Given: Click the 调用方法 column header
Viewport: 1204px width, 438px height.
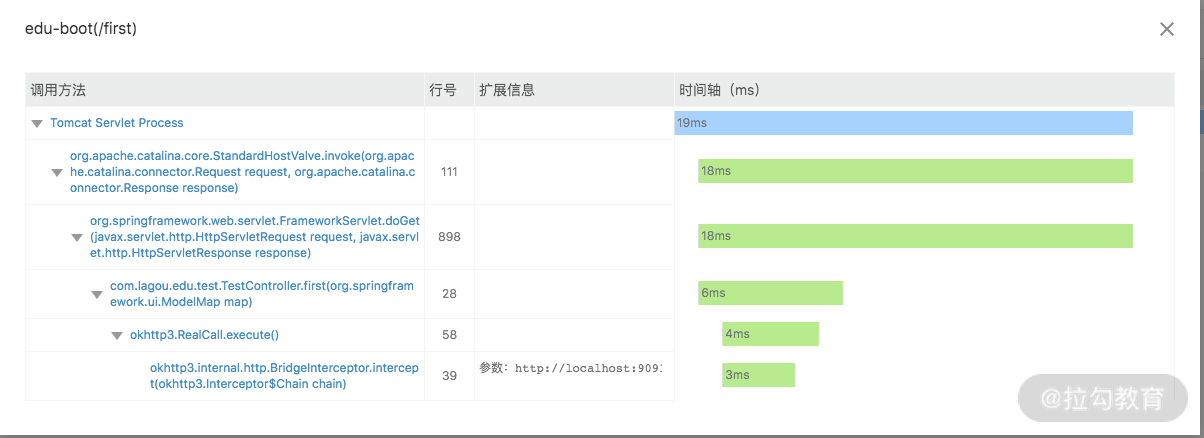Looking at the screenshot, I should (58, 90).
